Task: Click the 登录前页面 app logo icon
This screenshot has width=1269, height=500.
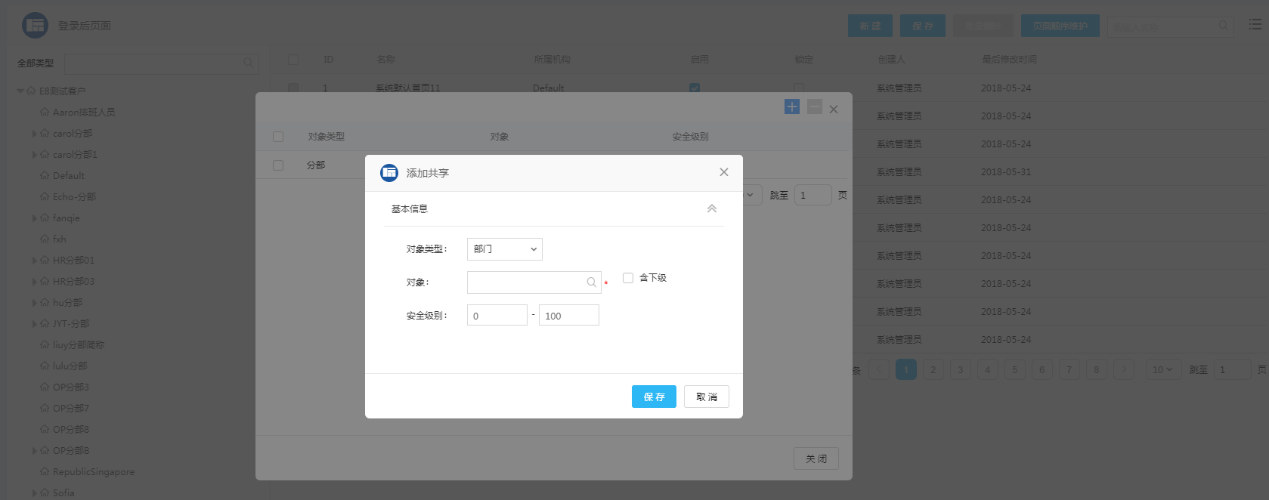Action: [x=36, y=25]
